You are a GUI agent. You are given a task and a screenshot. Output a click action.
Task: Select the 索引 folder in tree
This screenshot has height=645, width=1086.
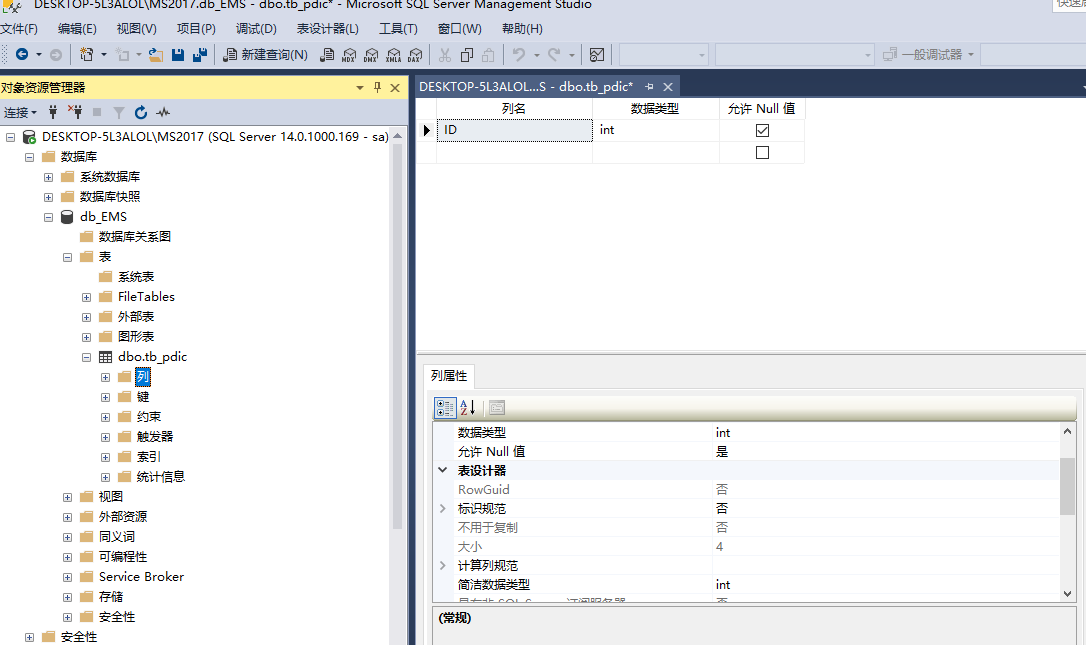149,457
